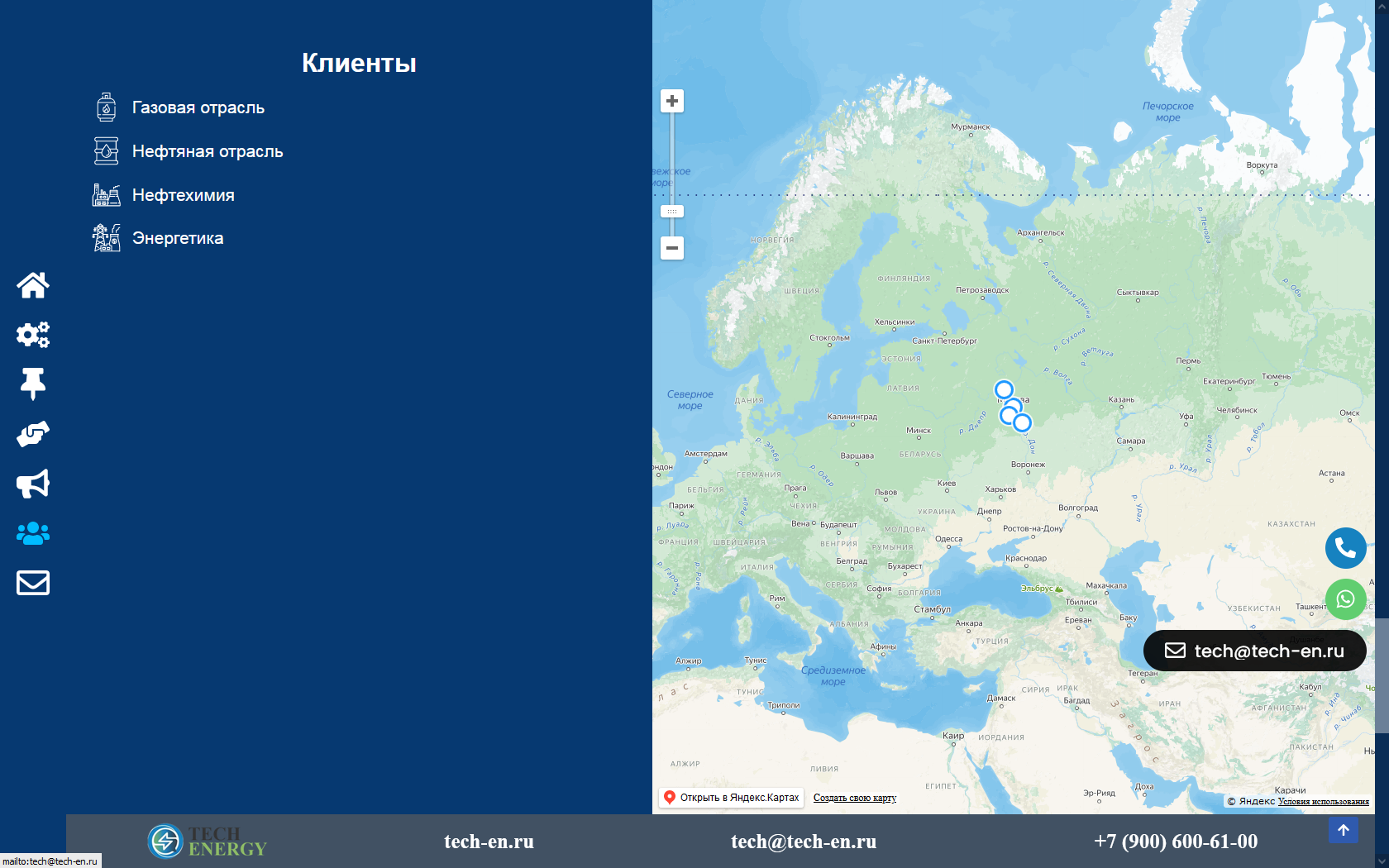
Task: Call using the blue floating phone button
Action: (1346, 548)
